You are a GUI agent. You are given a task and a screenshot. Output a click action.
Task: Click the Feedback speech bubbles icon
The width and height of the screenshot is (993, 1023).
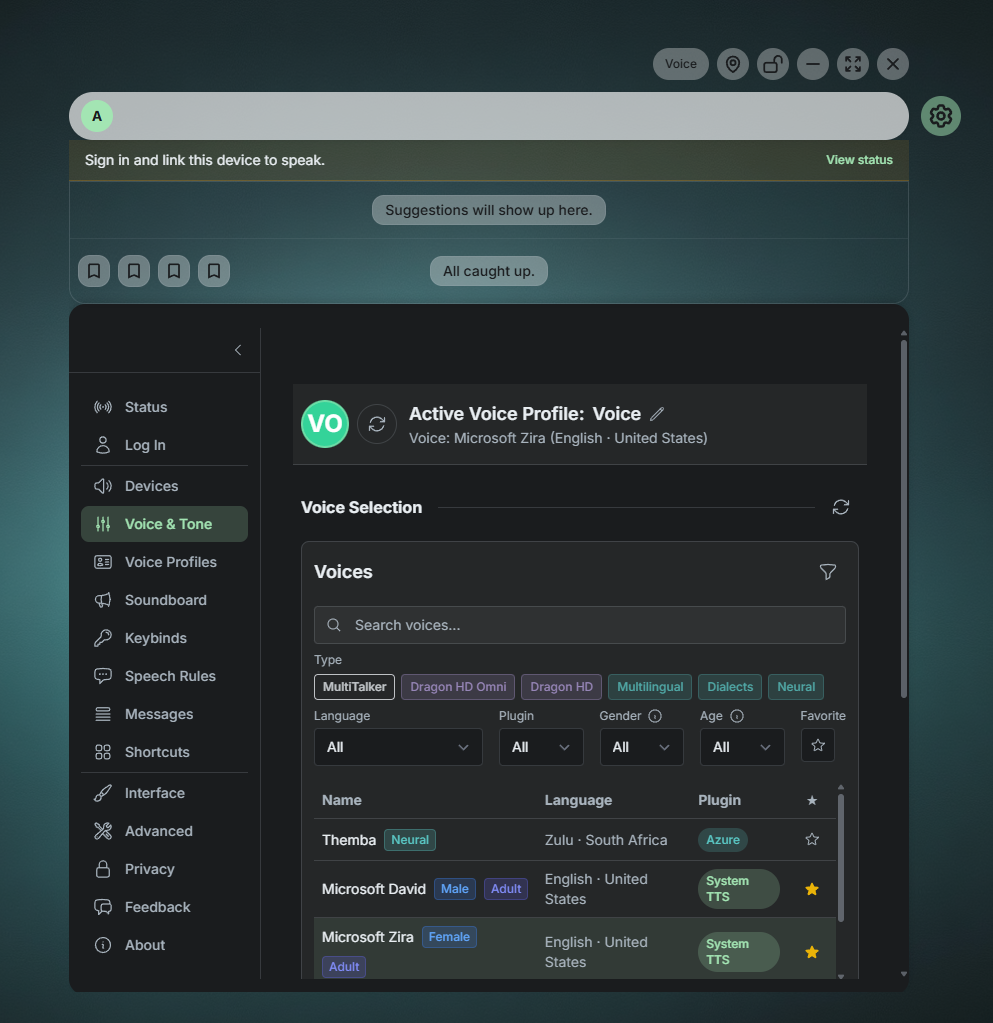[x=102, y=907]
